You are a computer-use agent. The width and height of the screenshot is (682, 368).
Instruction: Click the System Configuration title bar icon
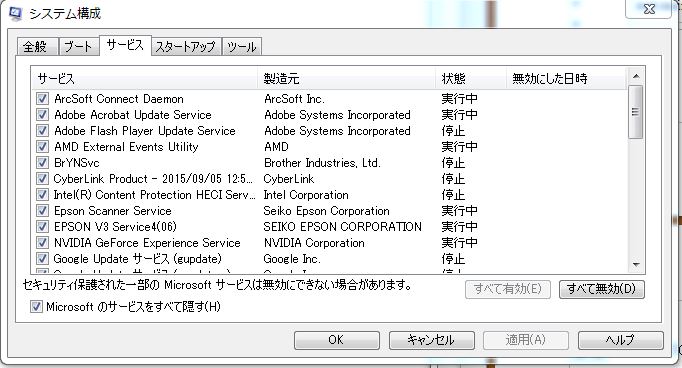click(15, 13)
